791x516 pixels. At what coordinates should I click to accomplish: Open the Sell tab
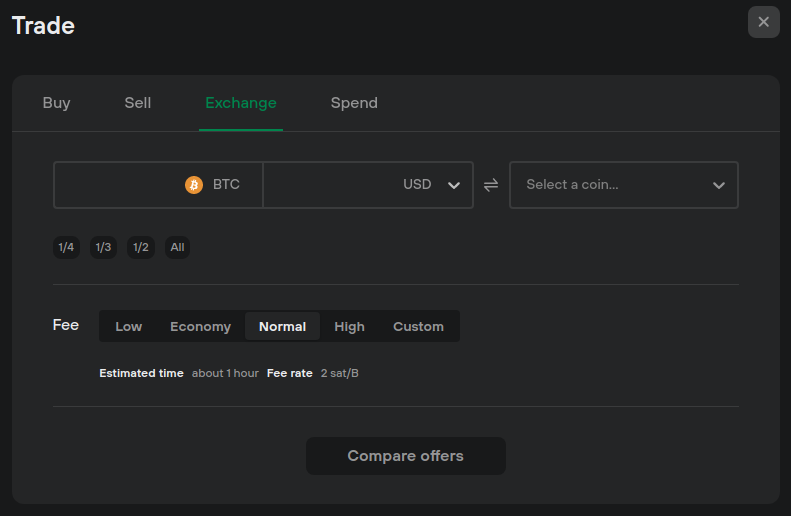tap(138, 103)
